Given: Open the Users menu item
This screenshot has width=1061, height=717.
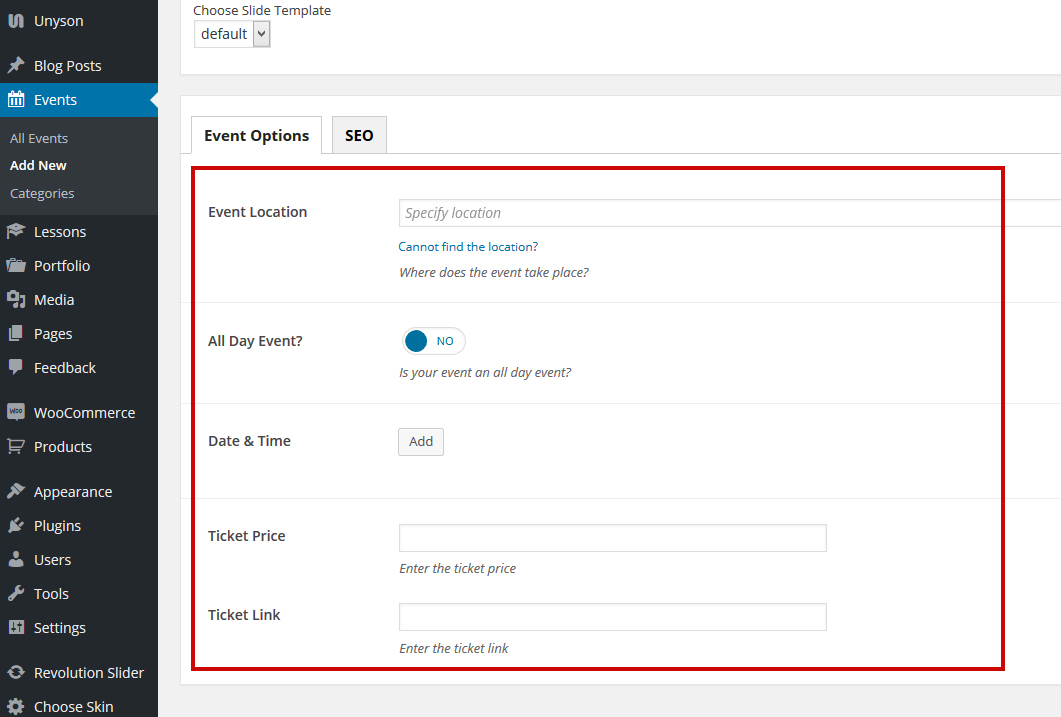Looking at the screenshot, I should [78, 559].
